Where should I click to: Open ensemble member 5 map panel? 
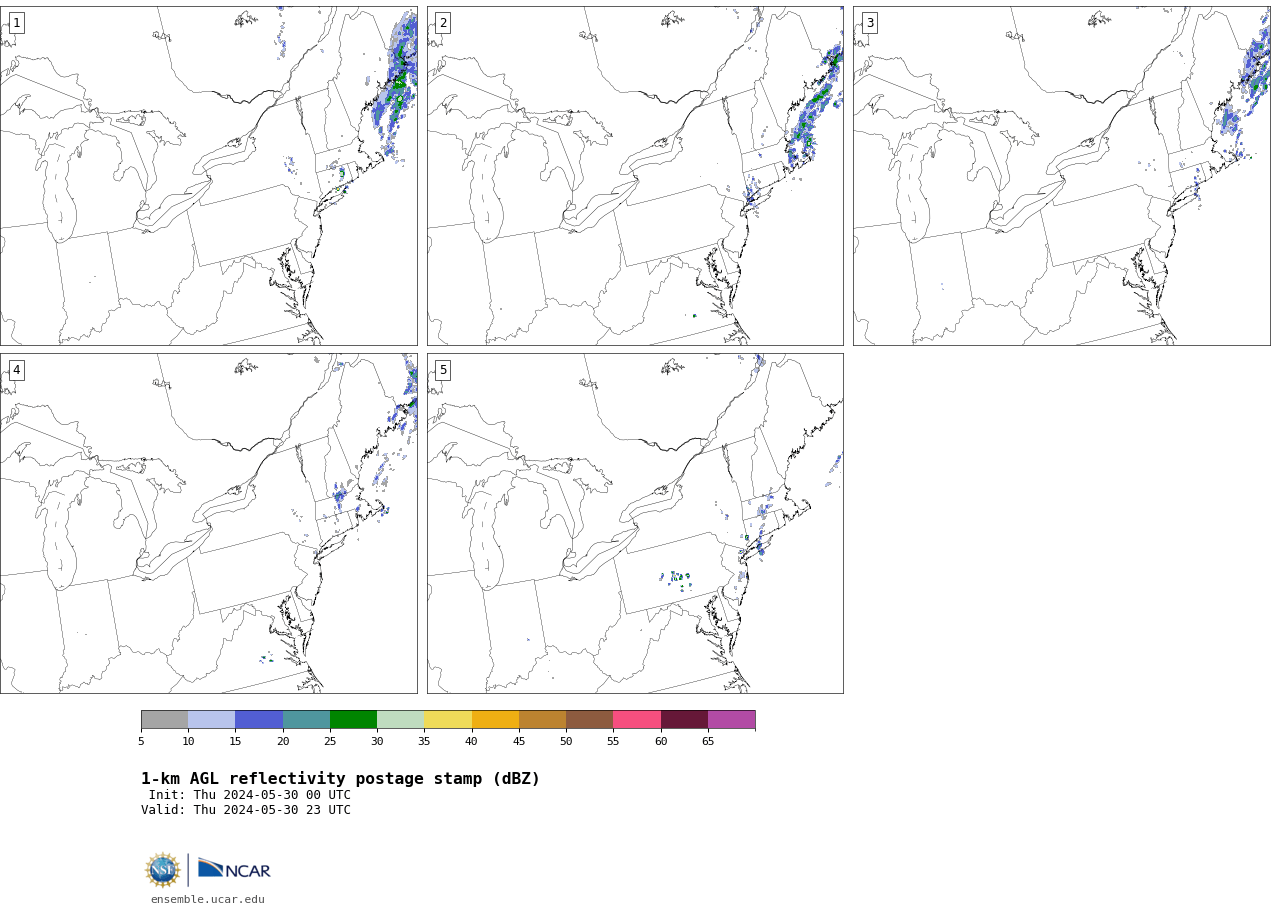(635, 523)
